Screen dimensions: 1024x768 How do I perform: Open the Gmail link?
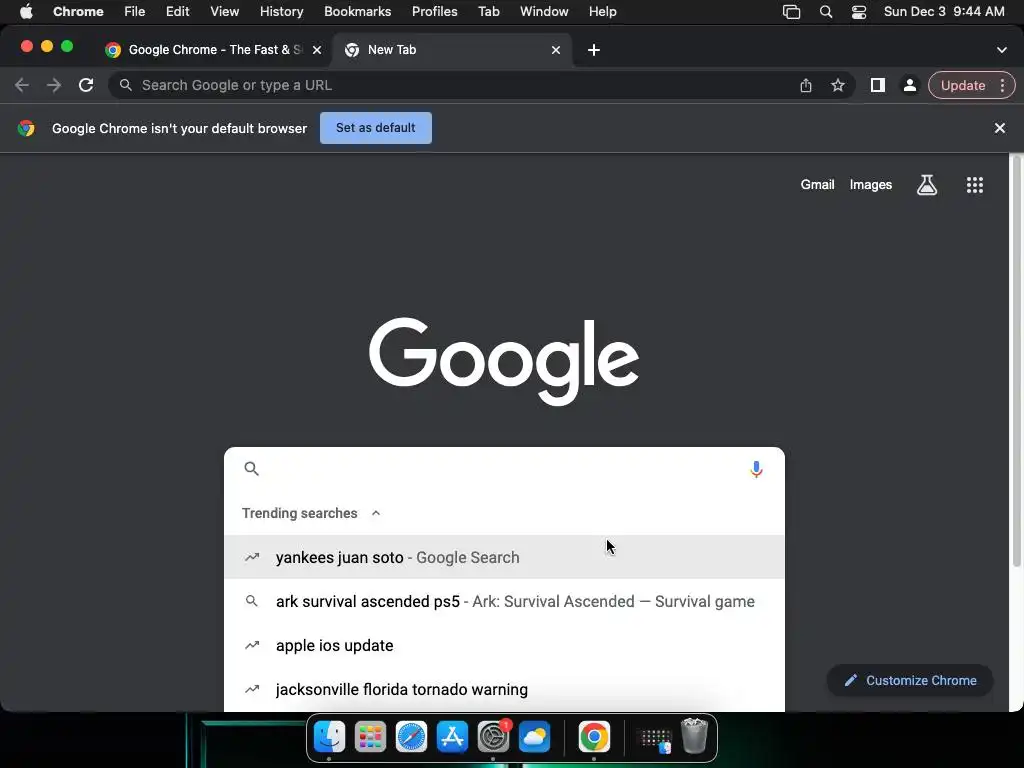[x=818, y=185]
